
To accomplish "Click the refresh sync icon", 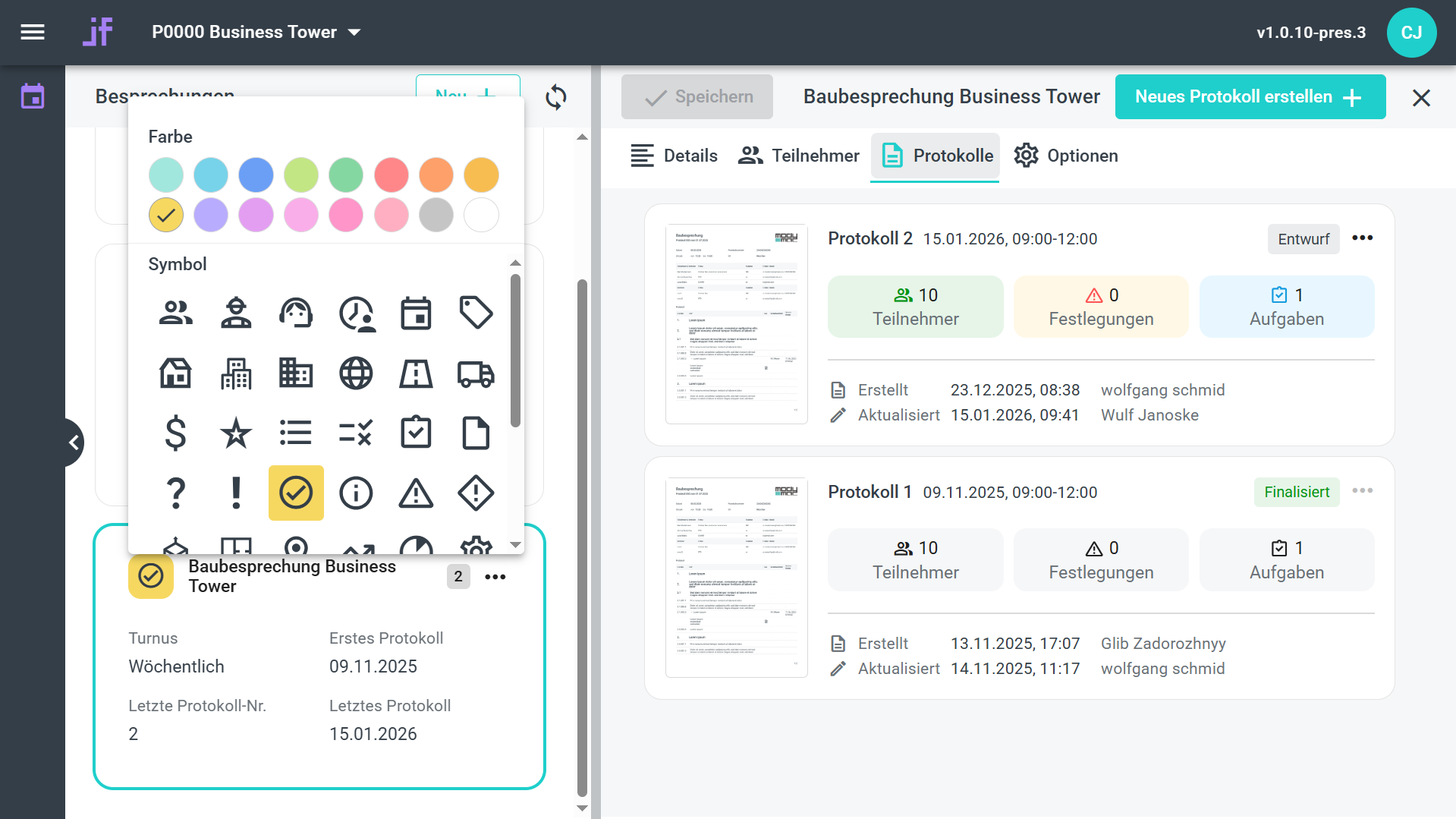I will point(556,97).
